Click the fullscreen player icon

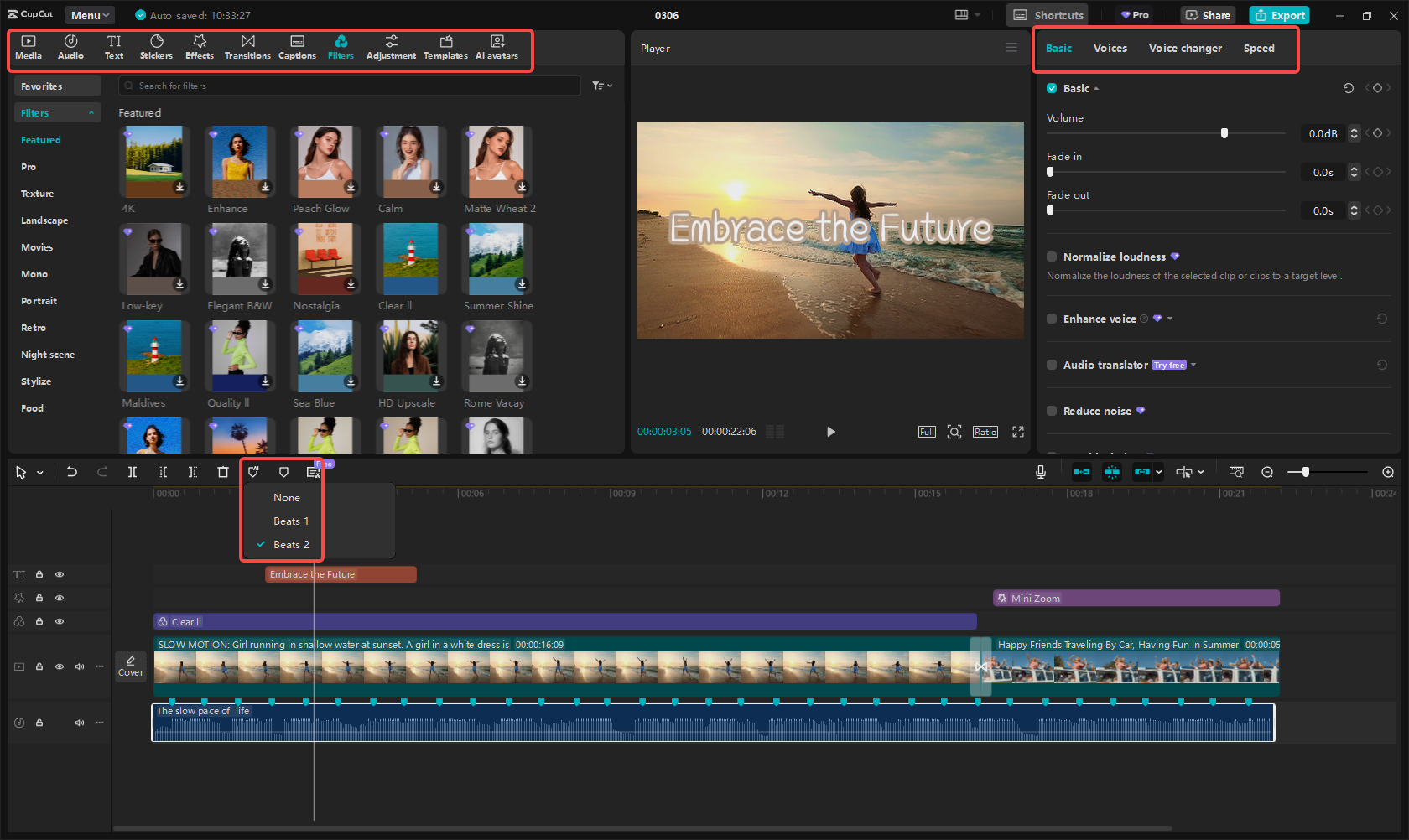click(1017, 432)
